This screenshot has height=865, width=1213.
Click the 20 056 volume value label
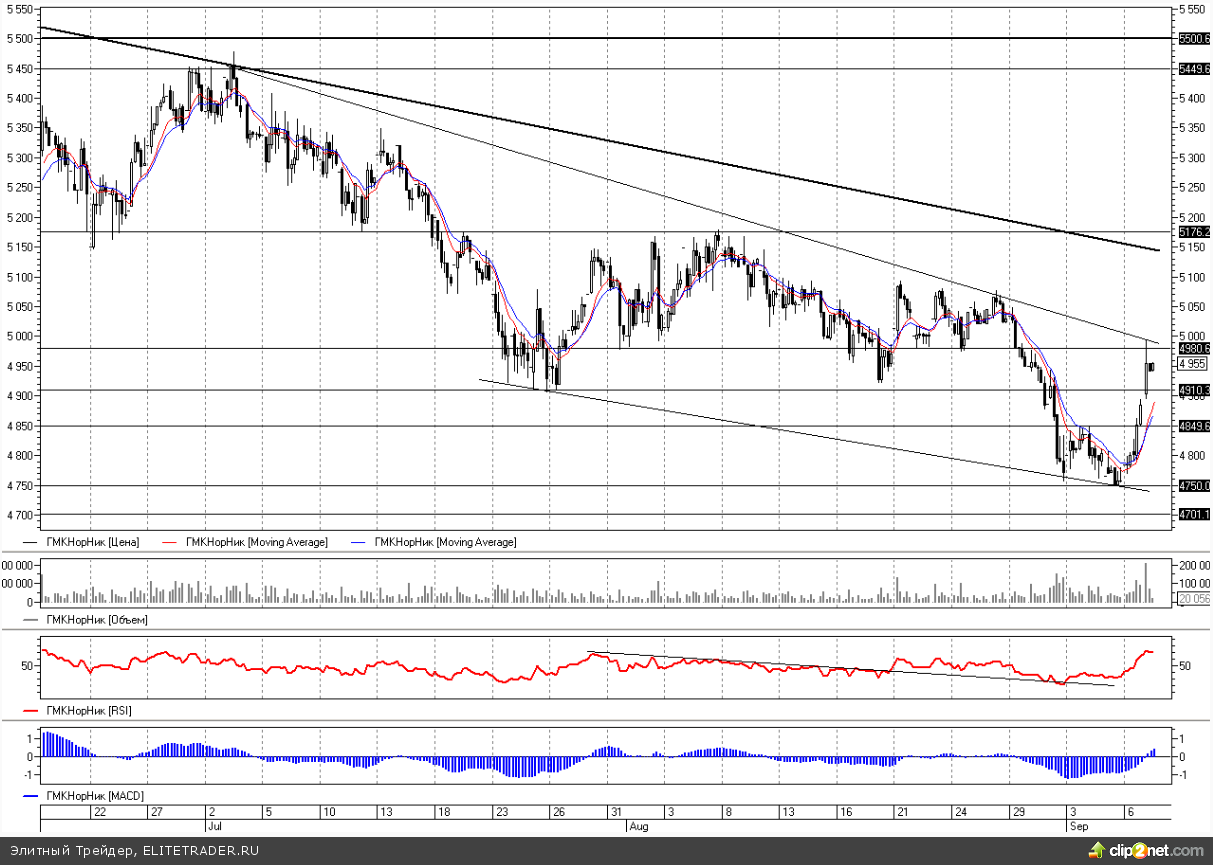coord(1195,598)
